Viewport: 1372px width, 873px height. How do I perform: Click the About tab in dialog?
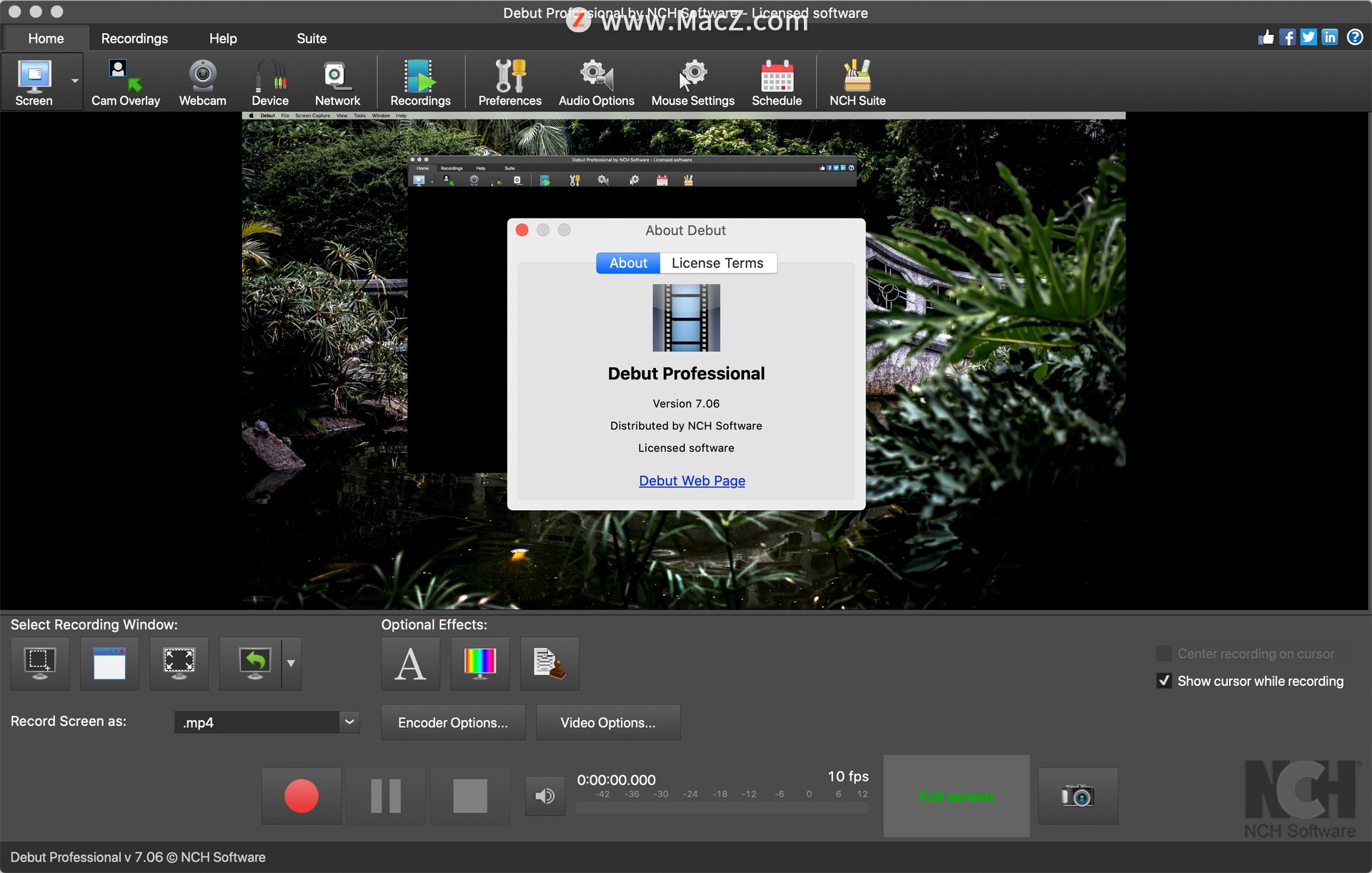(627, 263)
